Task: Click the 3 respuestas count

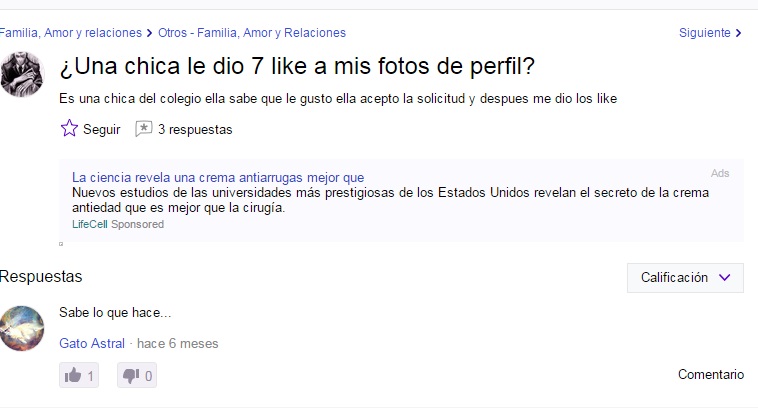Action: point(195,130)
